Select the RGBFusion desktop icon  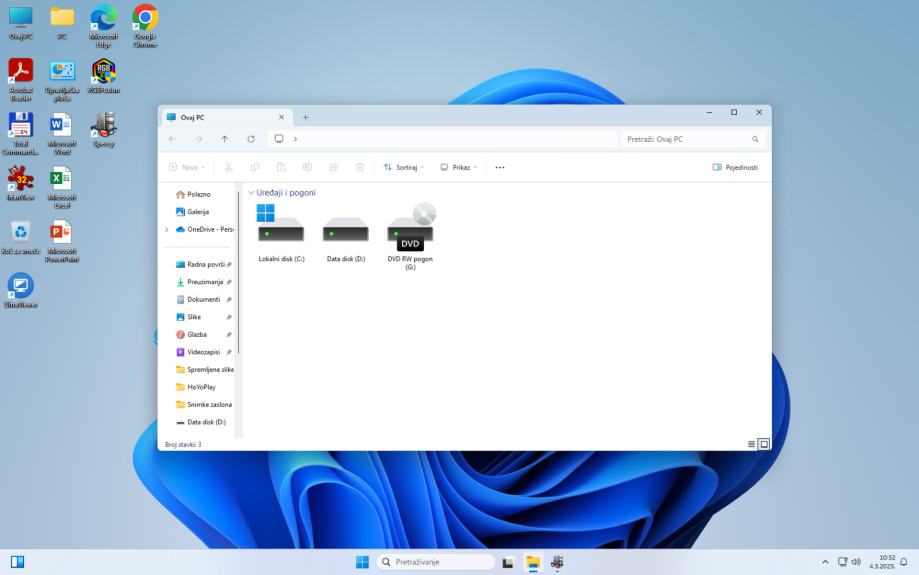coord(104,76)
